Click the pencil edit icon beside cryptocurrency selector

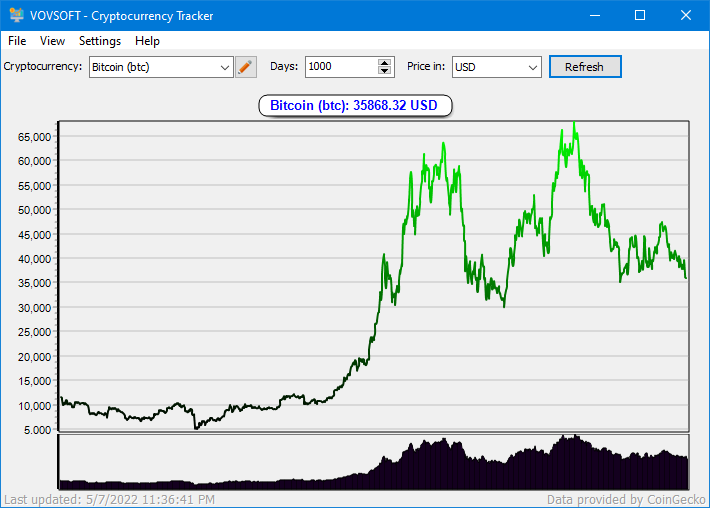point(246,67)
